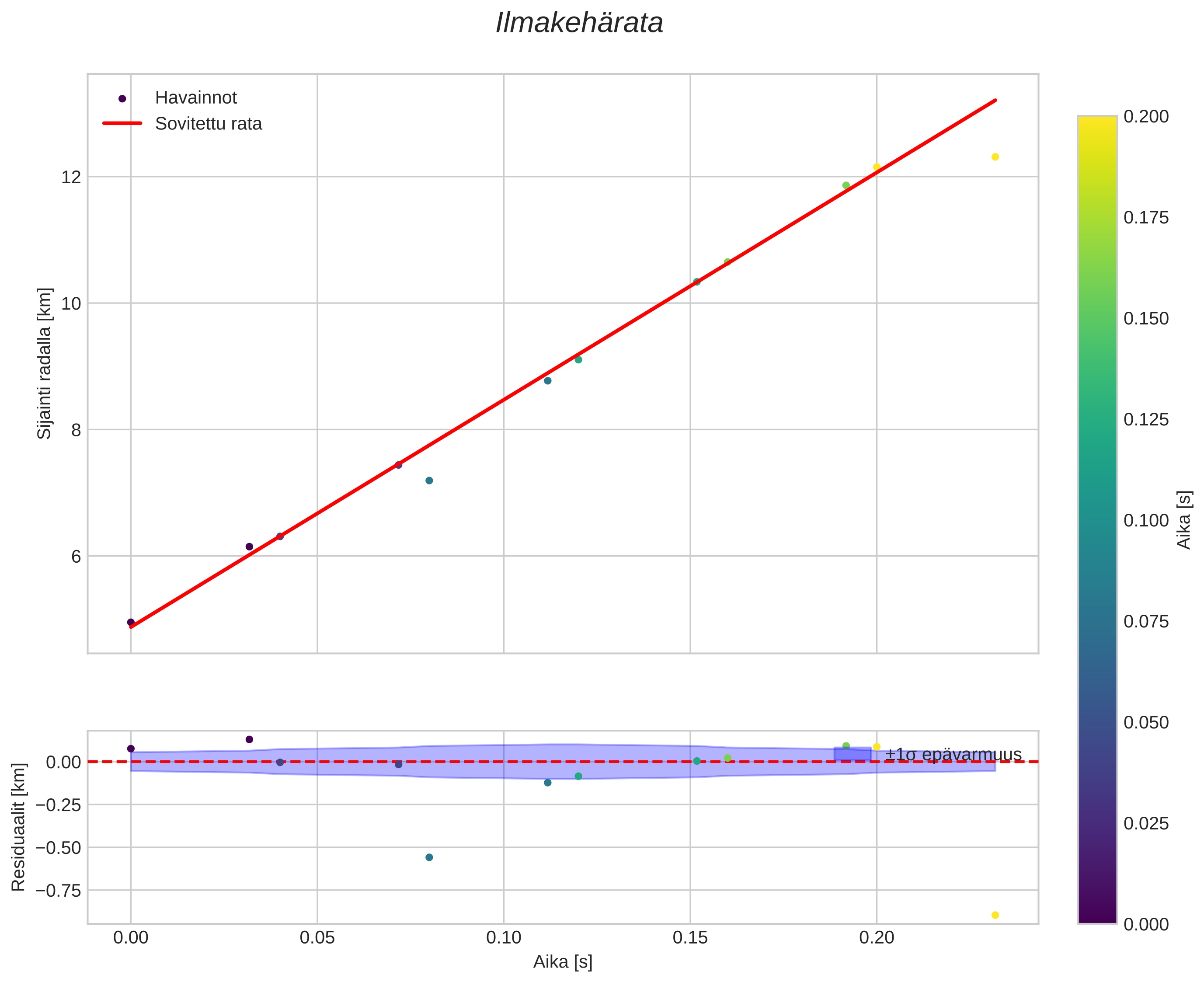Click the Residuaalit [km] axis label

19,828
